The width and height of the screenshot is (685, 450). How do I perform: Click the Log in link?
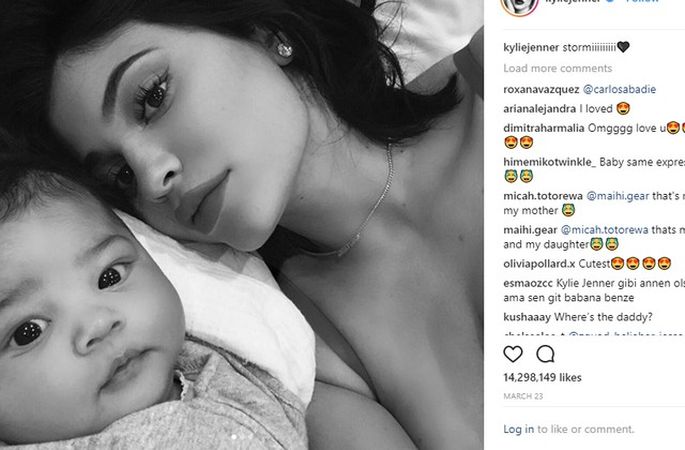point(519,429)
